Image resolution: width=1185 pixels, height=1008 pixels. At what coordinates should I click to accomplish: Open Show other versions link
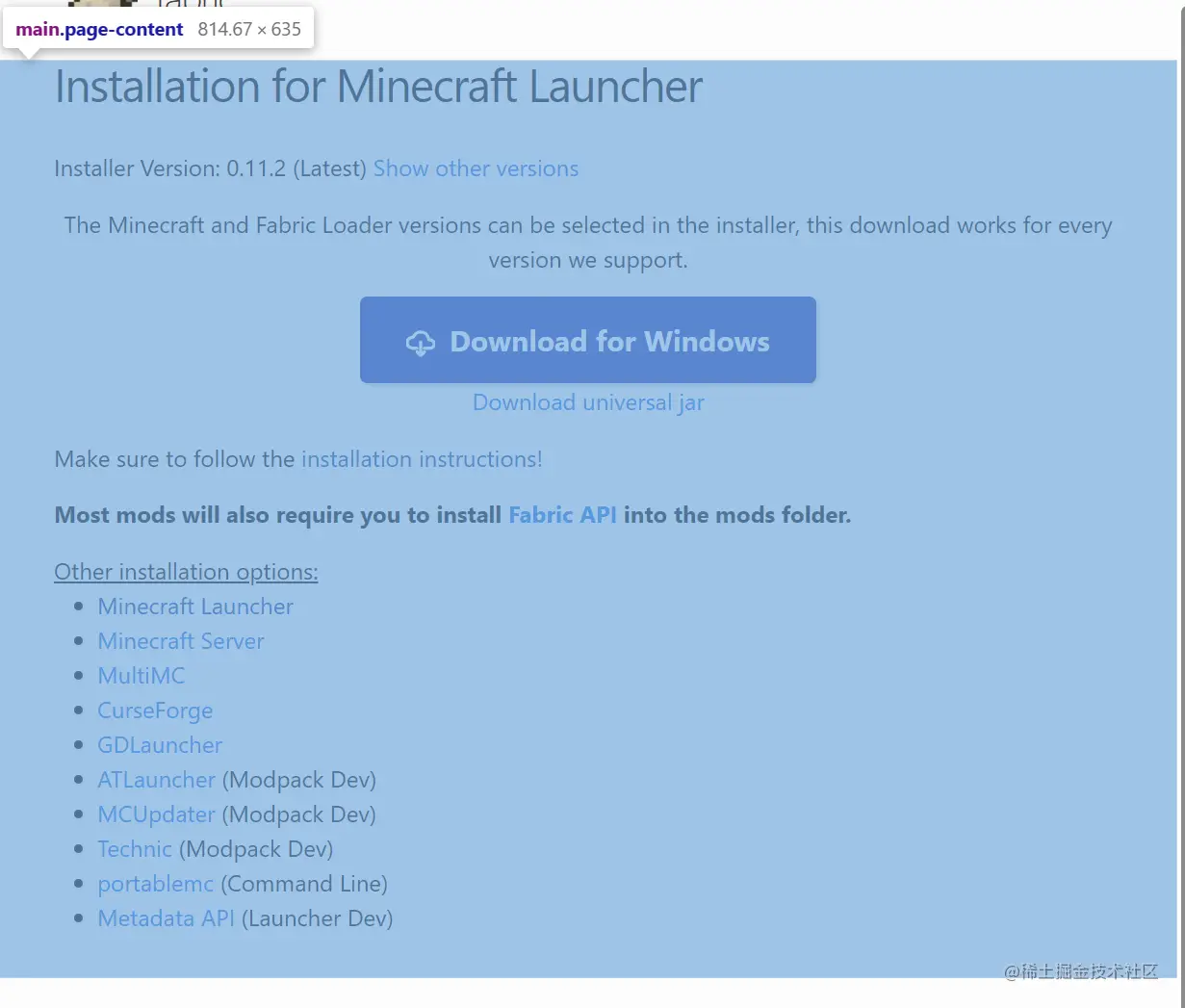[x=476, y=168]
